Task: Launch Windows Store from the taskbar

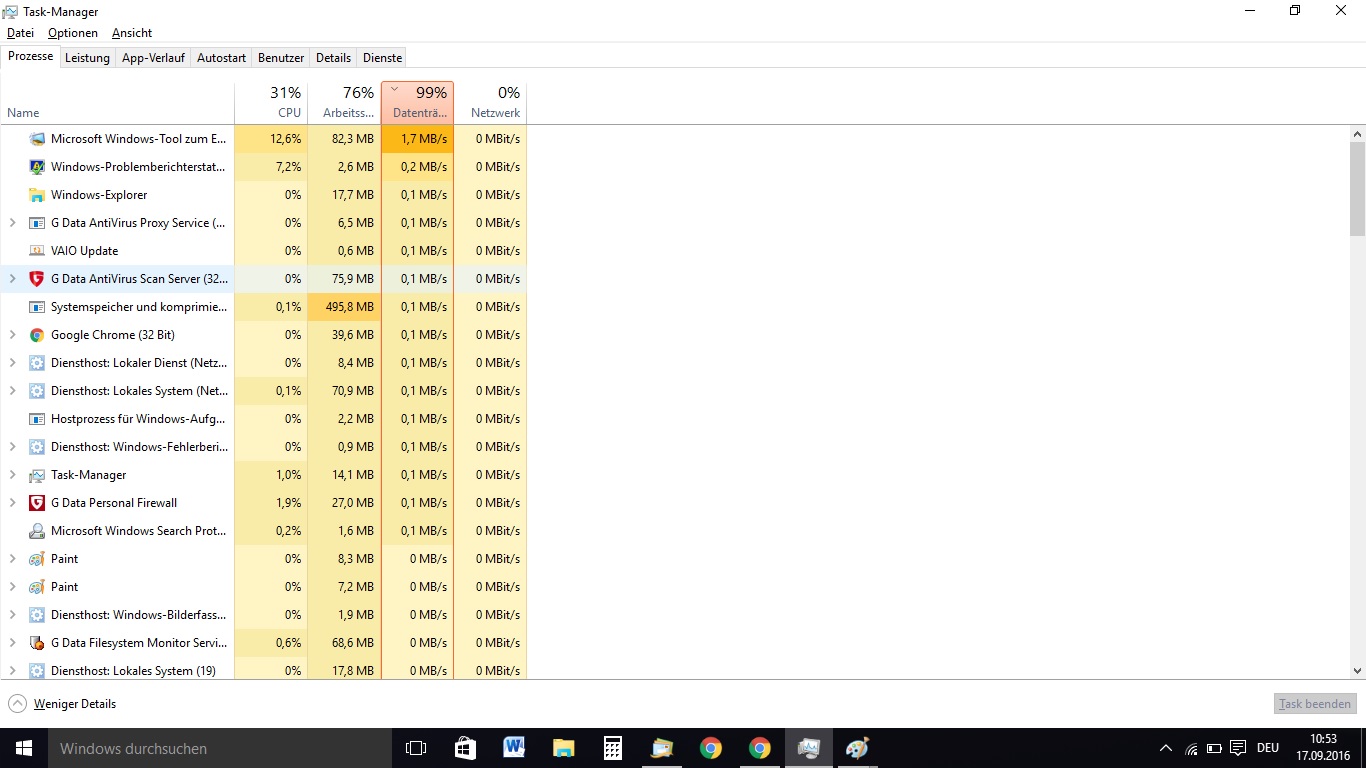Action: [465, 748]
